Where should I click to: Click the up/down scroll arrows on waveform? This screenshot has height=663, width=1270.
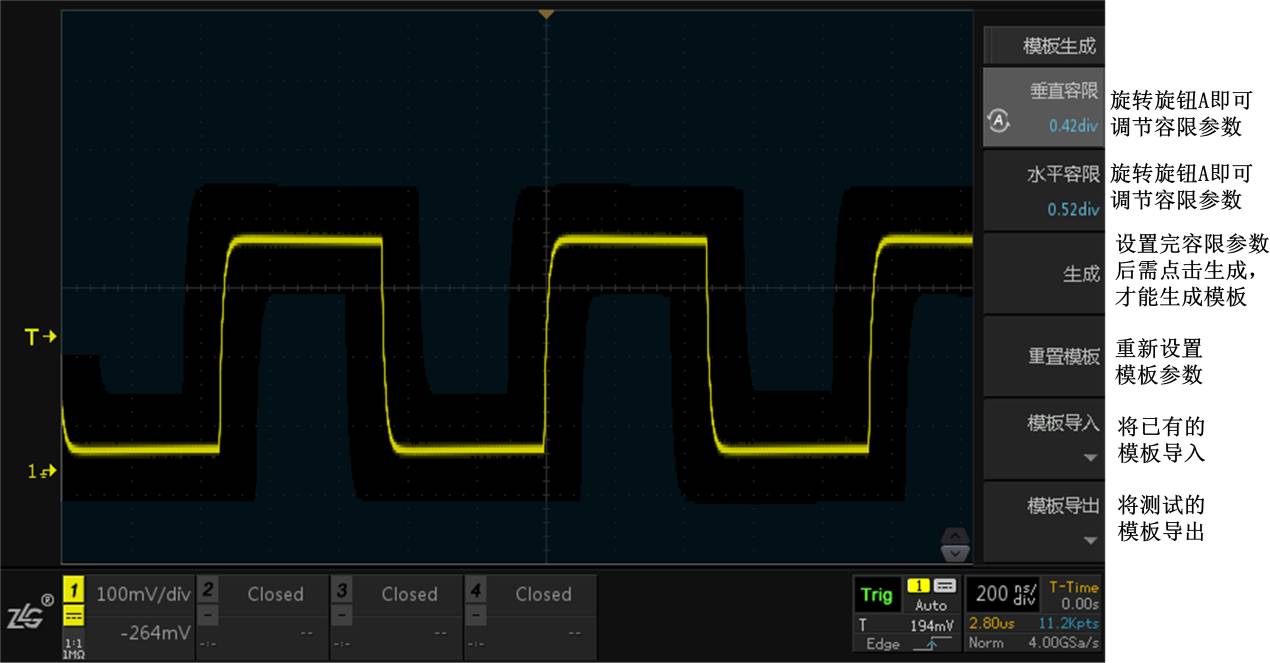click(956, 543)
